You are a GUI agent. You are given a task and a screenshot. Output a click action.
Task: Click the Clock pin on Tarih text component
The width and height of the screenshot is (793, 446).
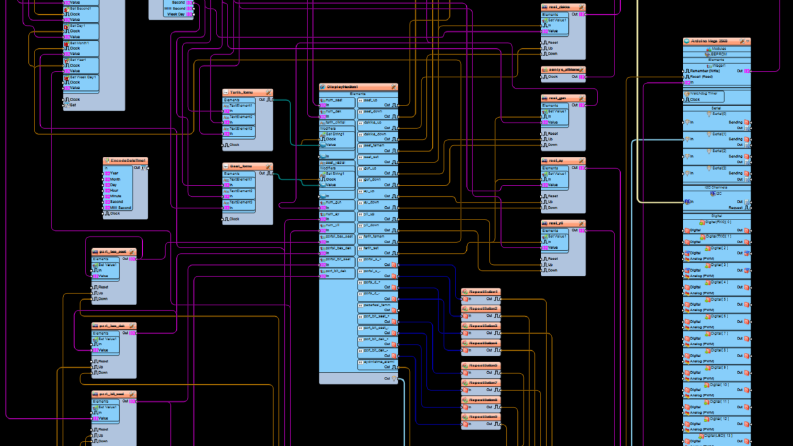point(227,145)
